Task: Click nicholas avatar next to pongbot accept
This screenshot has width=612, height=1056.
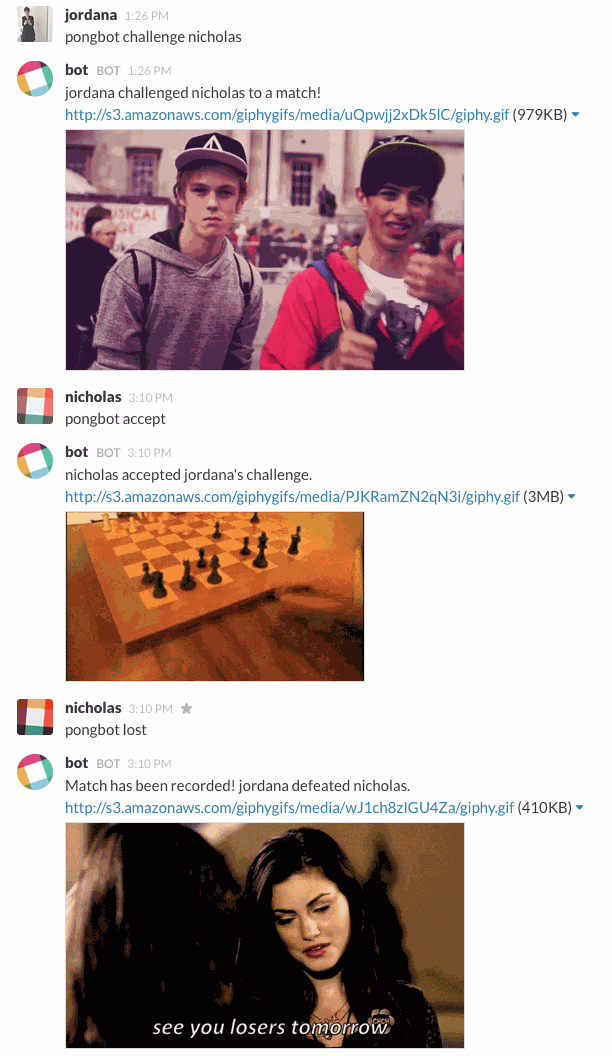Action: tap(34, 406)
